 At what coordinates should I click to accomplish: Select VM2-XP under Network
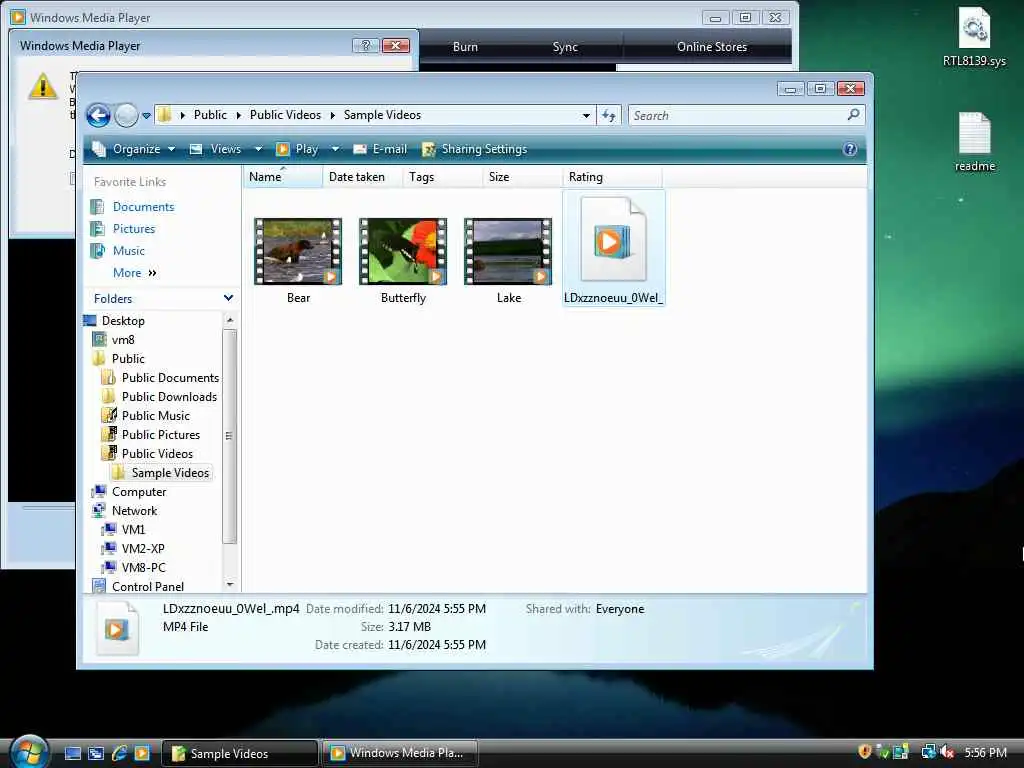pos(143,549)
